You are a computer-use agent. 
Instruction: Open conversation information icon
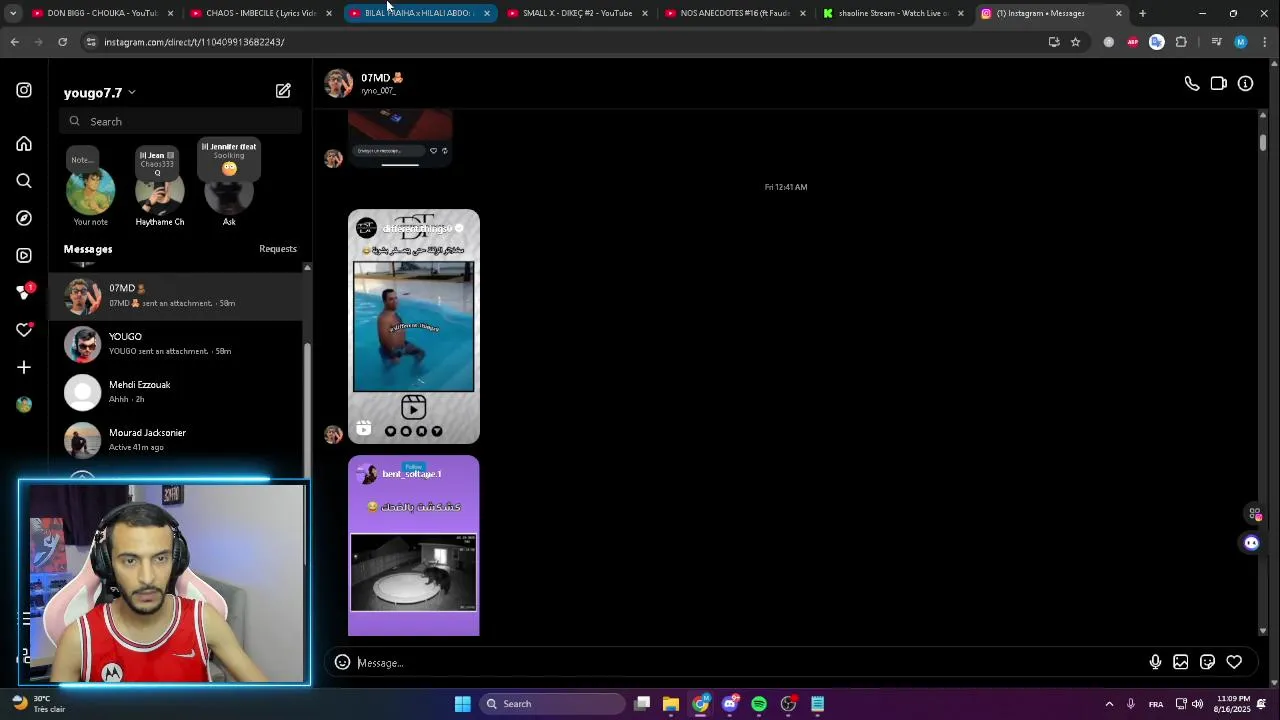(x=1245, y=84)
